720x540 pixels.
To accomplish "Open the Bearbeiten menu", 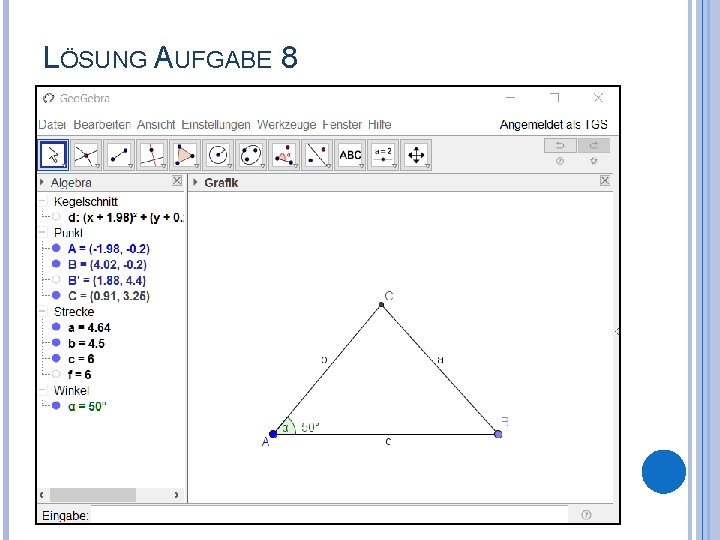I will [x=102, y=125].
